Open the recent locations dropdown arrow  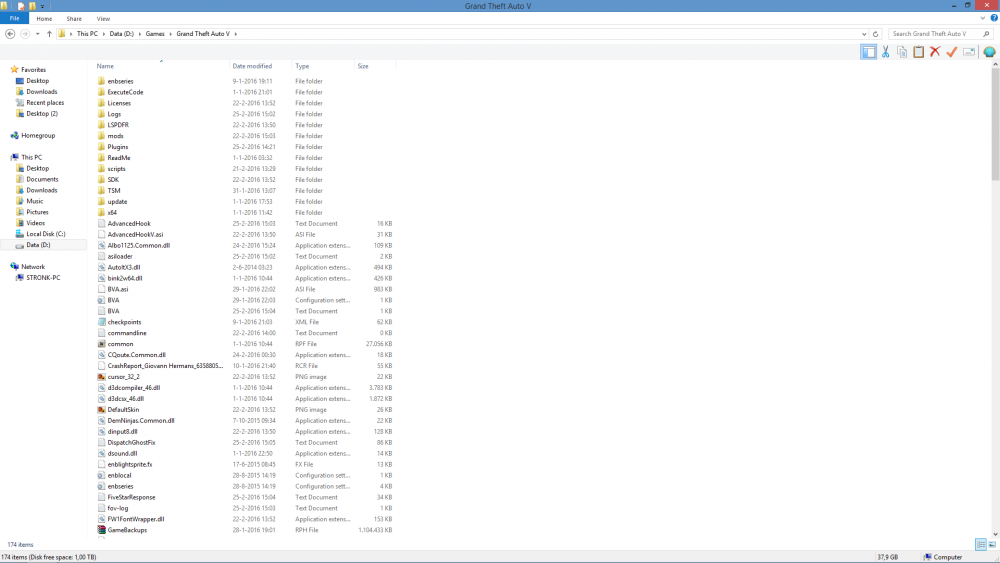click(38, 34)
